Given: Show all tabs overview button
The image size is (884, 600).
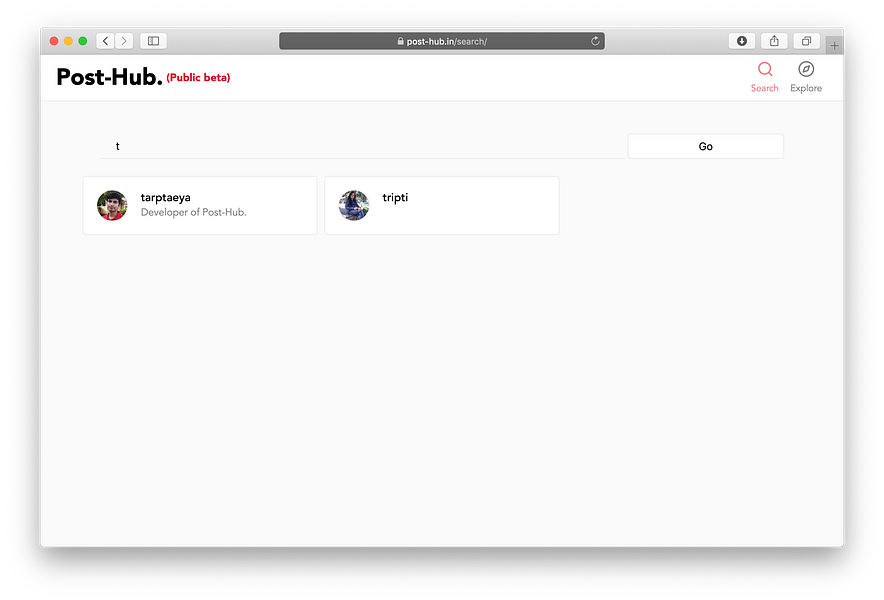Looking at the screenshot, I should point(806,41).
